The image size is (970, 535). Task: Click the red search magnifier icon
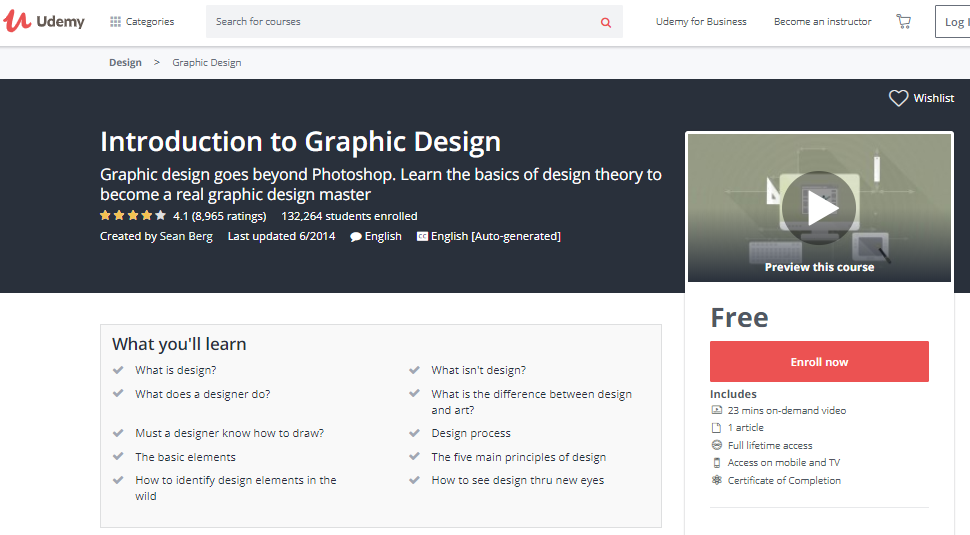[x=606, y=22]
